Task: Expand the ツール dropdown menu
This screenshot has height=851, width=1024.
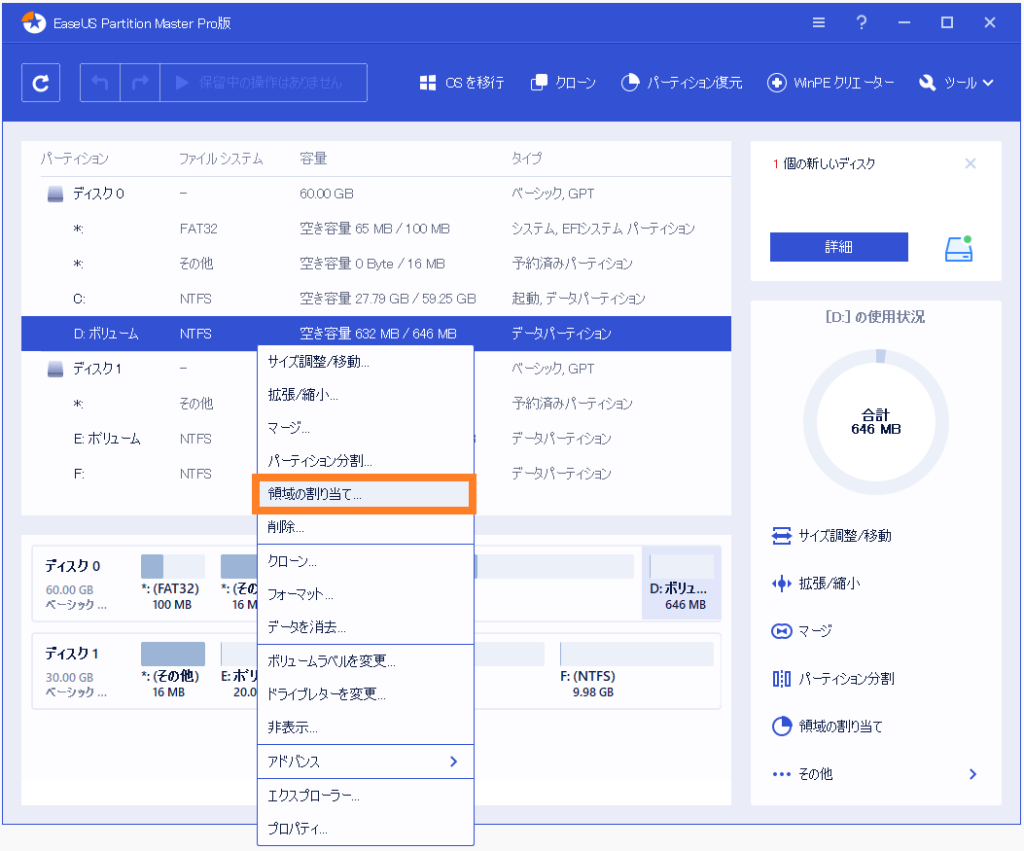Action: 956,83
